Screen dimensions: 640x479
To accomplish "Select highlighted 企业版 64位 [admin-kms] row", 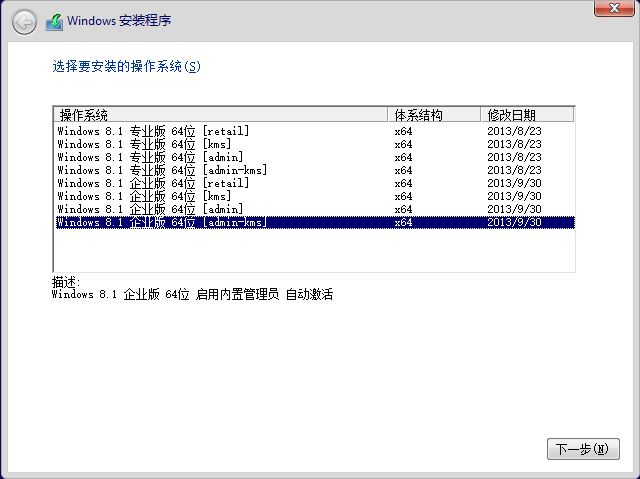I will pos(314,222).
